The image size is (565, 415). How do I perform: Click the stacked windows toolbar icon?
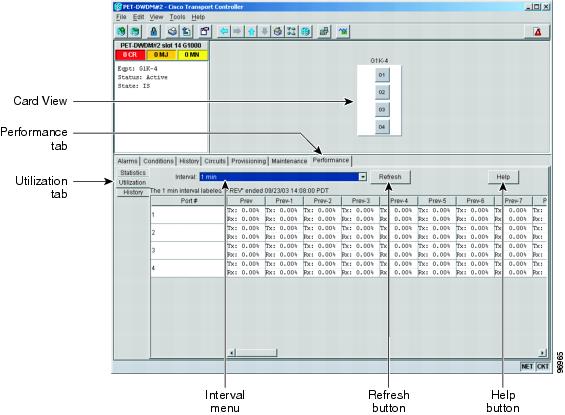(324, 31)
